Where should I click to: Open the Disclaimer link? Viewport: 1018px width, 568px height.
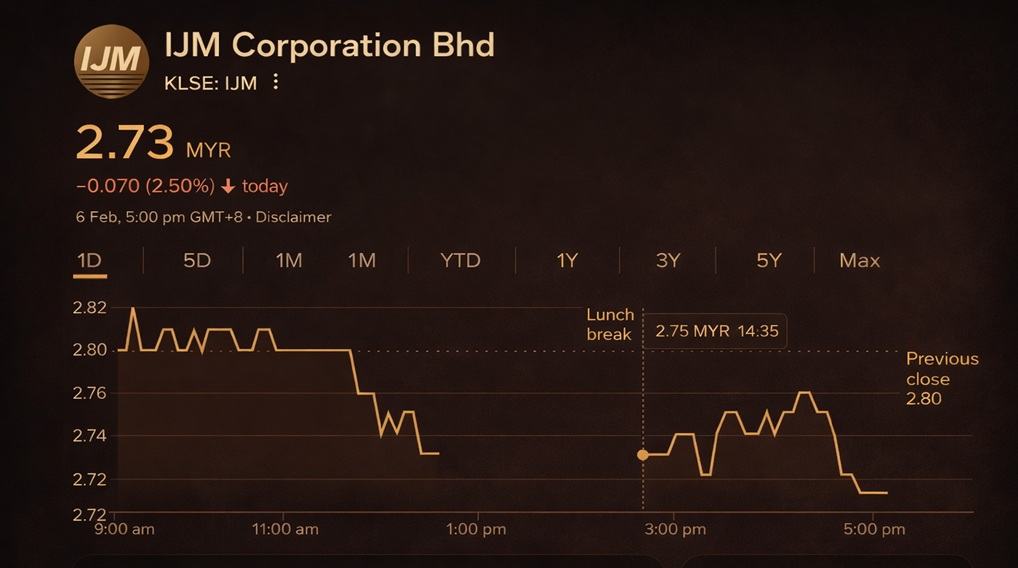point(293,217)
